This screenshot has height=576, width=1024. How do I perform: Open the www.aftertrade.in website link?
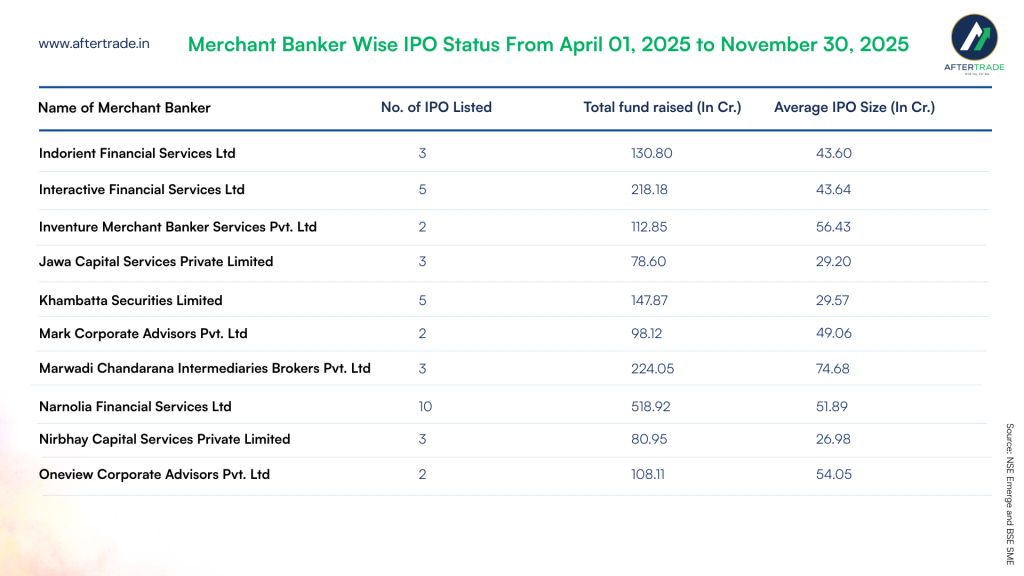click(x=94, y=44)
